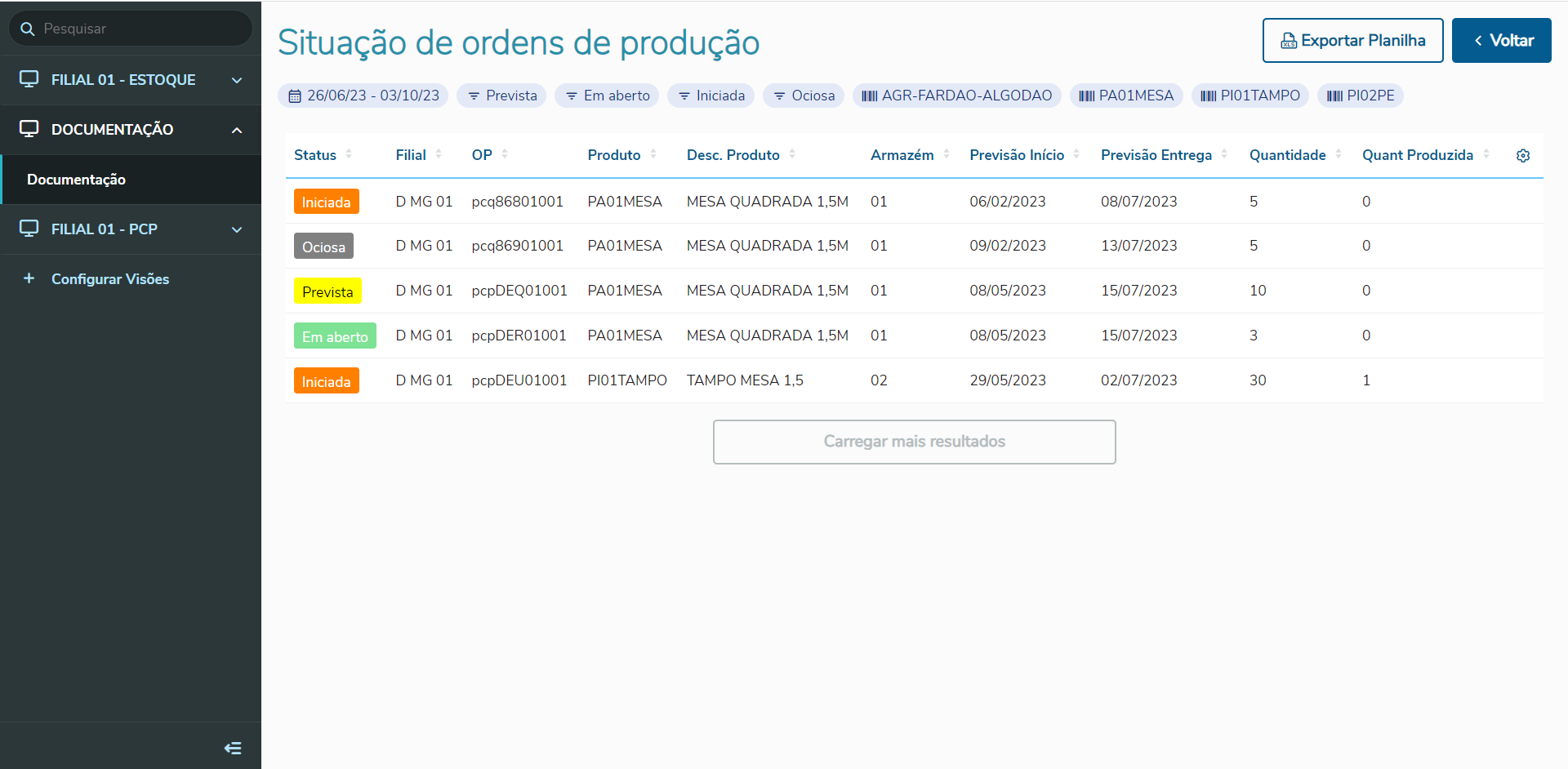Click description TAMPO MESA 1,5
Screen dimensions: 1568x769
point(745,380)
